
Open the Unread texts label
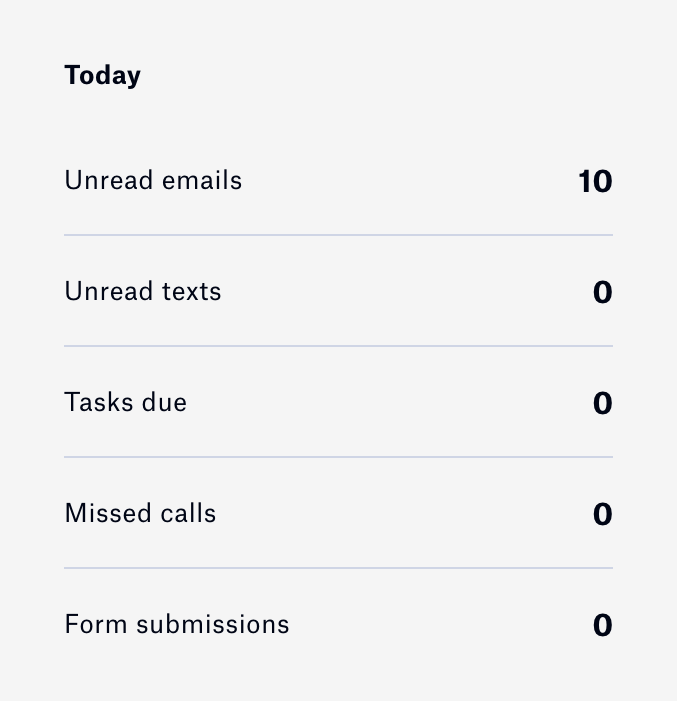[x=143, y=292]
